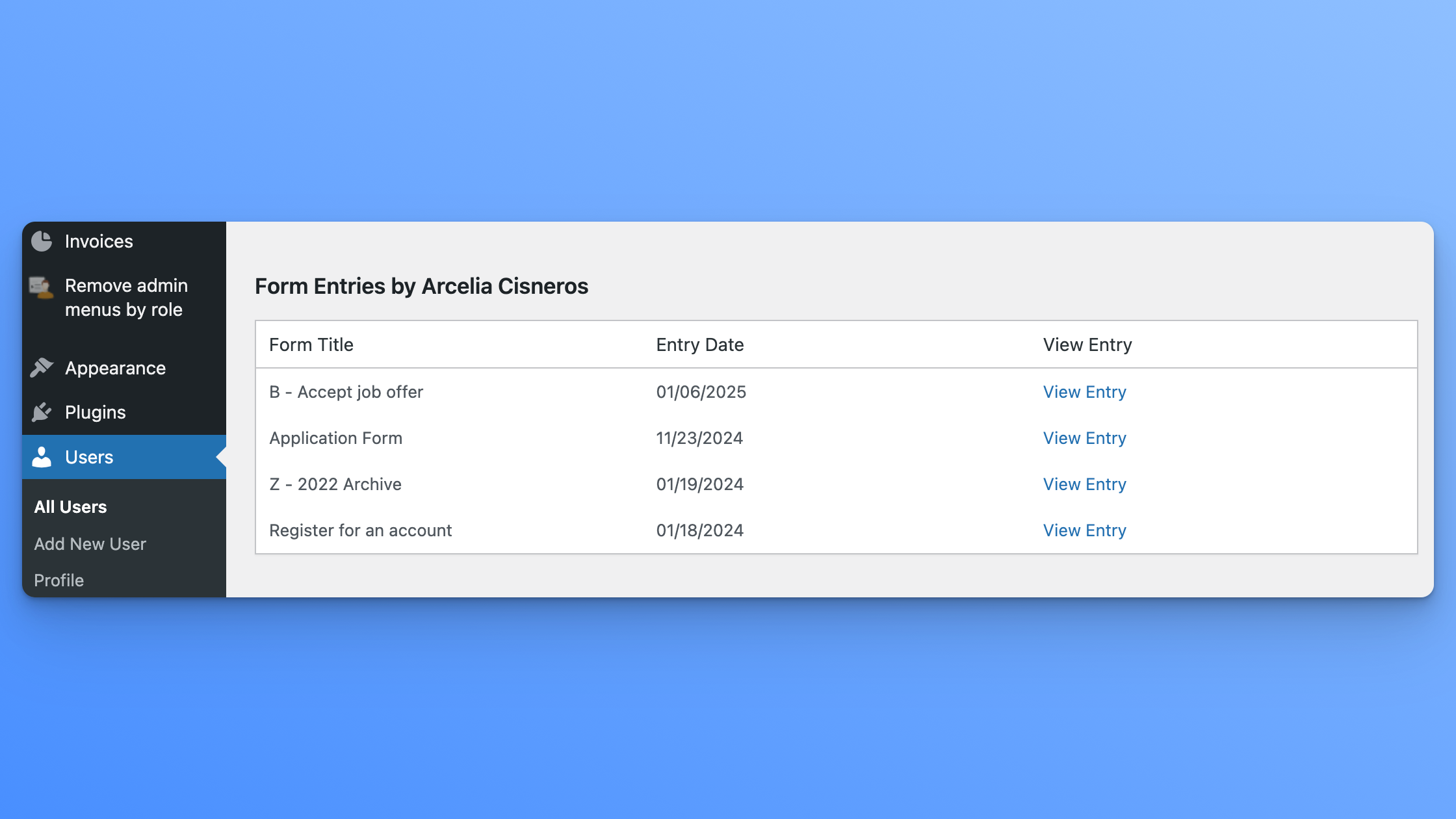View entry for Z - 2022 Archive
1456x819 pixels.
[x=1084, y=484]
